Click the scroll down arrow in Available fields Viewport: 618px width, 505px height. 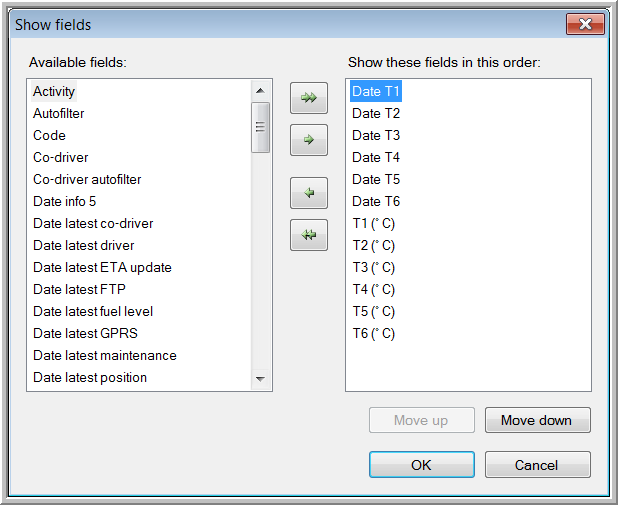tap(260, 379)
